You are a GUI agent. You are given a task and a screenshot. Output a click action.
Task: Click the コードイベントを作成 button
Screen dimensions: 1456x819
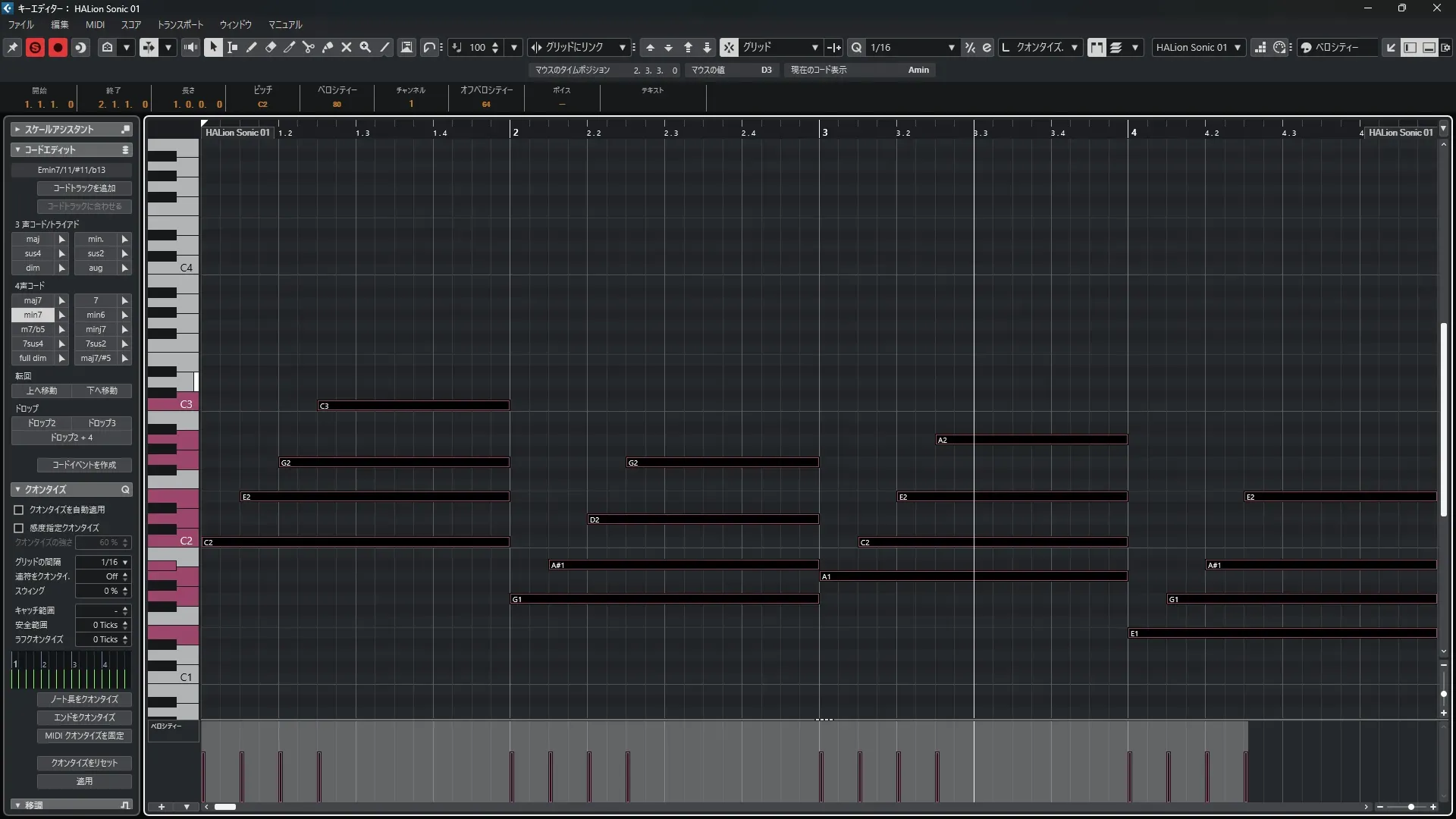tap(84, 465)
